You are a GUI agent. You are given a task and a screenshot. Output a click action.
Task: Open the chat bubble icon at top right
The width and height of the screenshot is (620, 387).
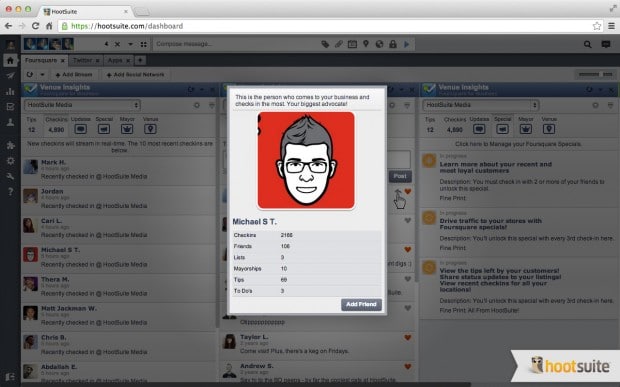tap(606, 44)
